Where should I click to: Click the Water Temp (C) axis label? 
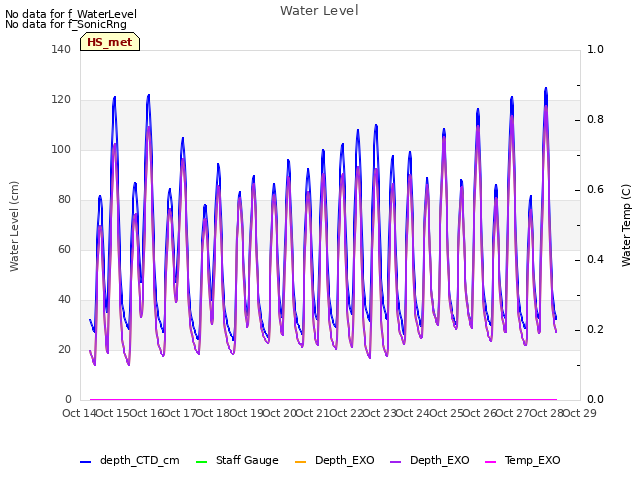626,225
